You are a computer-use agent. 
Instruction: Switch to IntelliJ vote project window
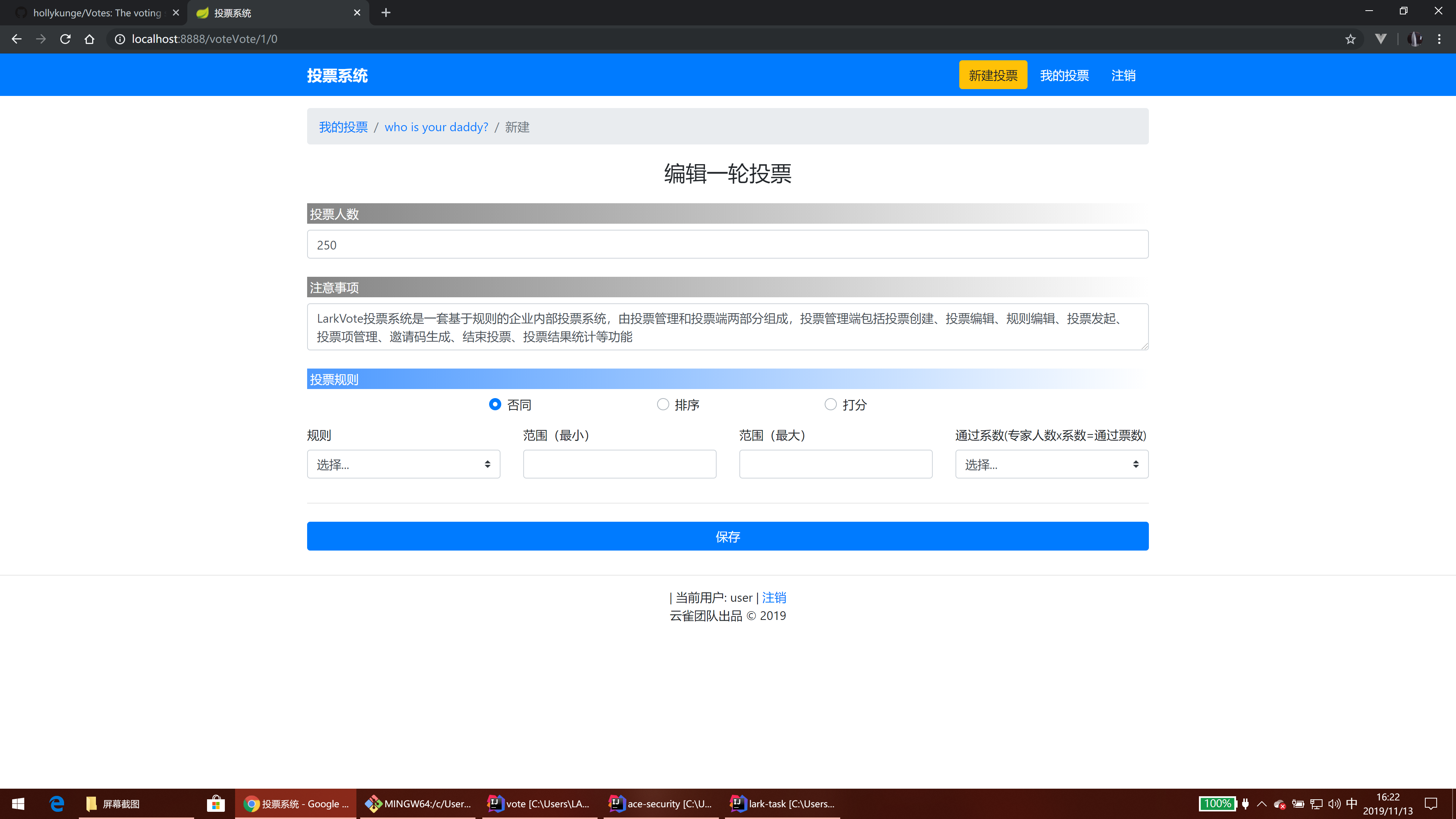[539, 803]
